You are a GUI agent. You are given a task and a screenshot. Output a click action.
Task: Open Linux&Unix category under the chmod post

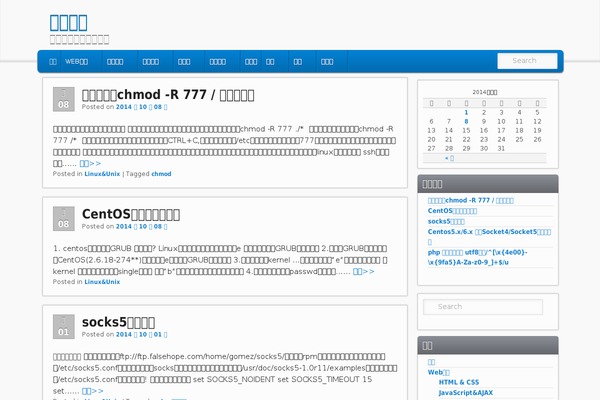pyautogui.click(x=102, y=174)
